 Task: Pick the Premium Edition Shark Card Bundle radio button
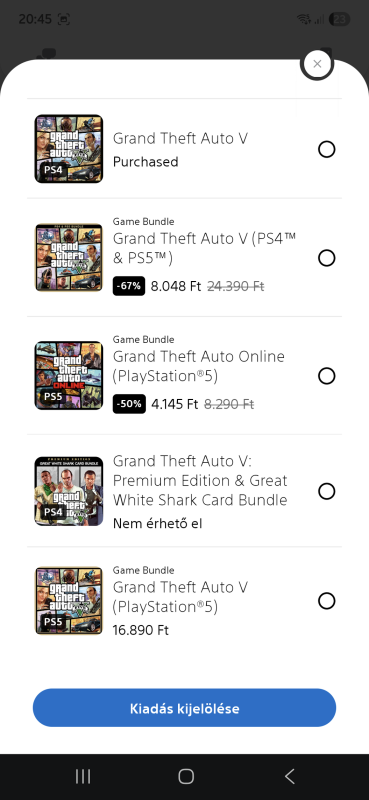(327, 491)
